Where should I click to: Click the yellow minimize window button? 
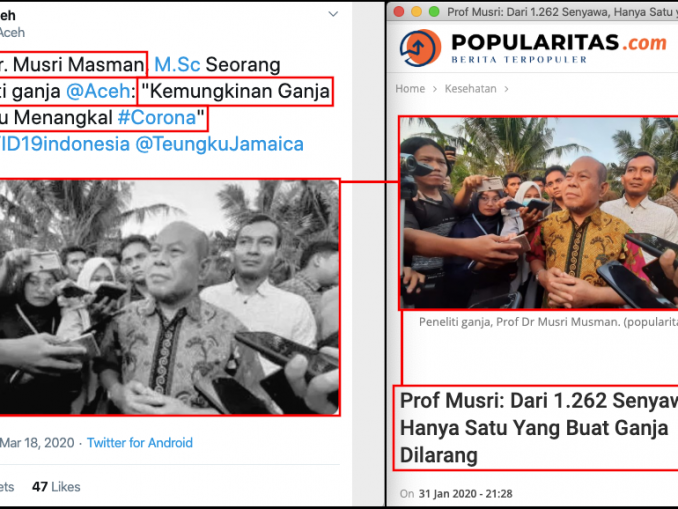point(416,12)
